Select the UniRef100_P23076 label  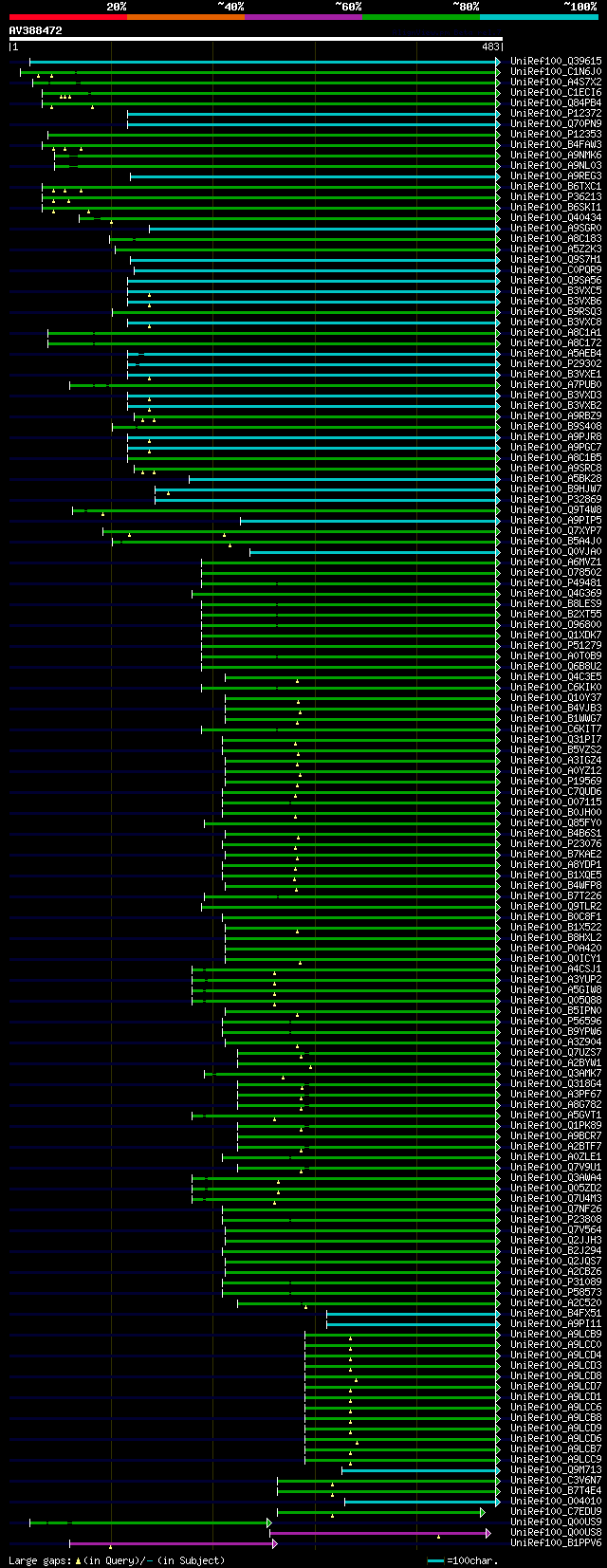556,844
